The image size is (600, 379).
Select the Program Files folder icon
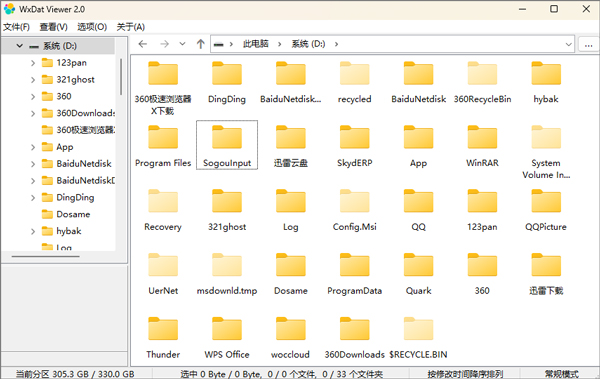[x=163, y=137]
